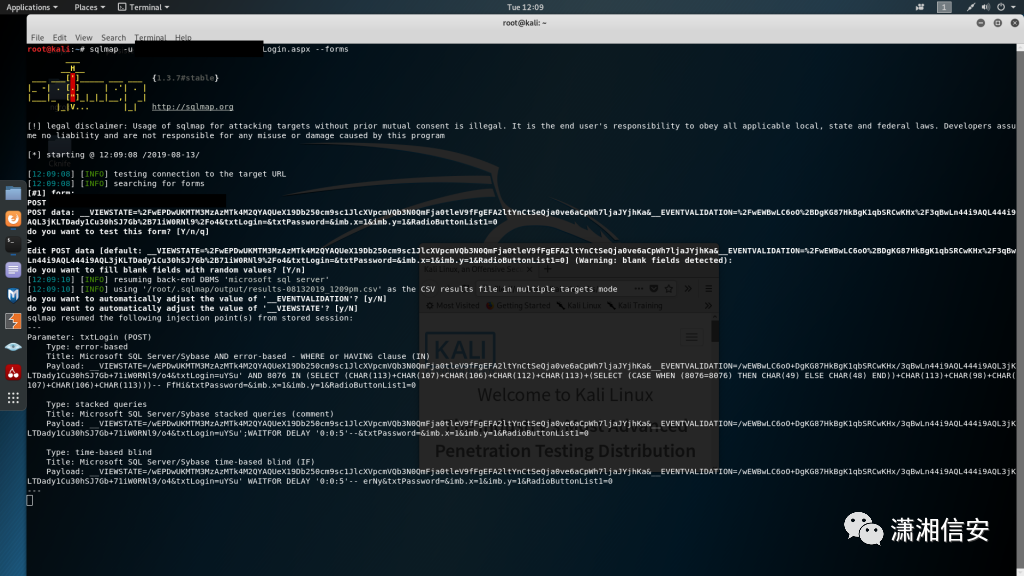
Task: Open the Search menu
Action: 114,38
